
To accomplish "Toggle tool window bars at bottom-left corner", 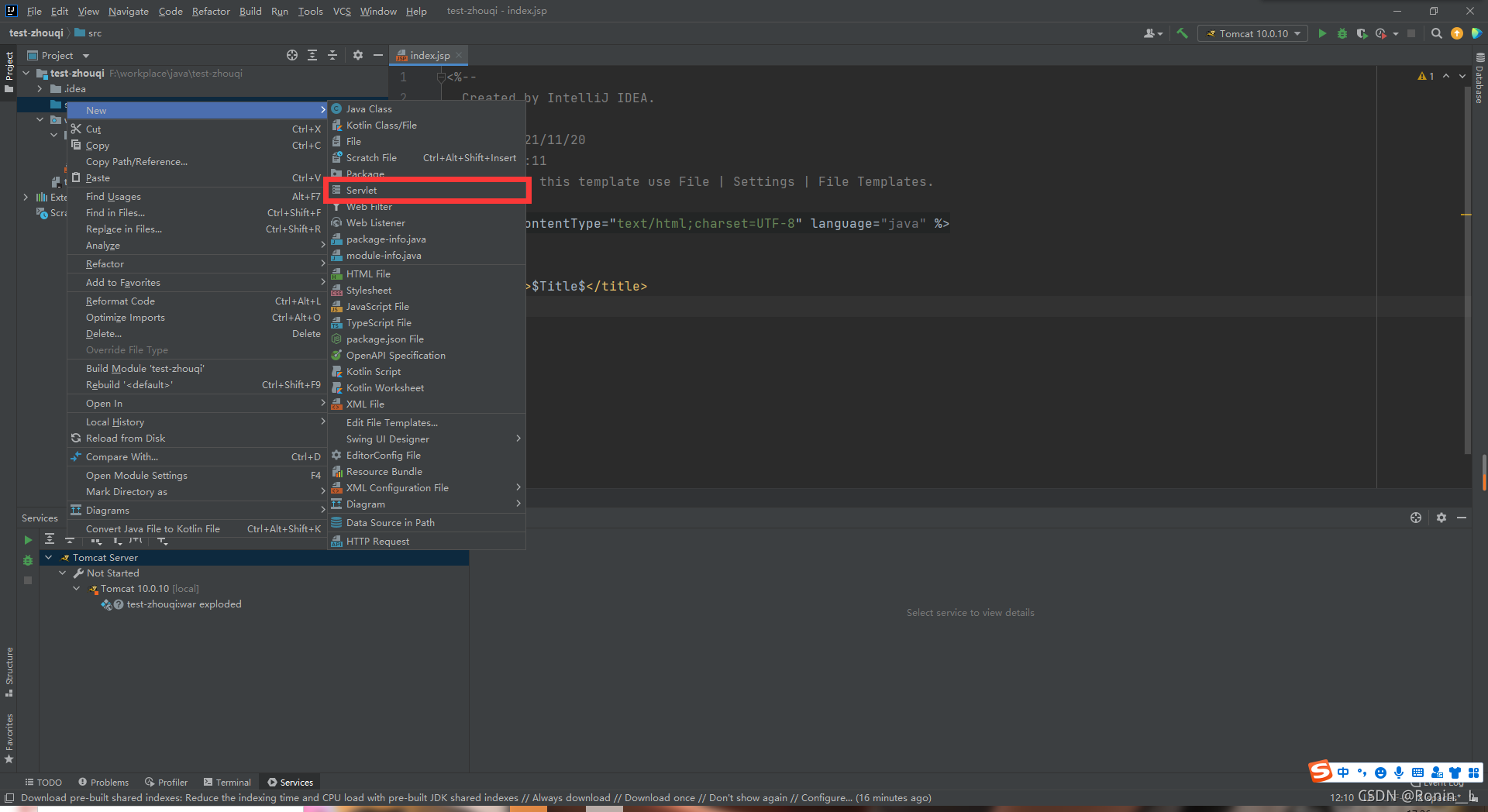I will (x=9, y=798).
